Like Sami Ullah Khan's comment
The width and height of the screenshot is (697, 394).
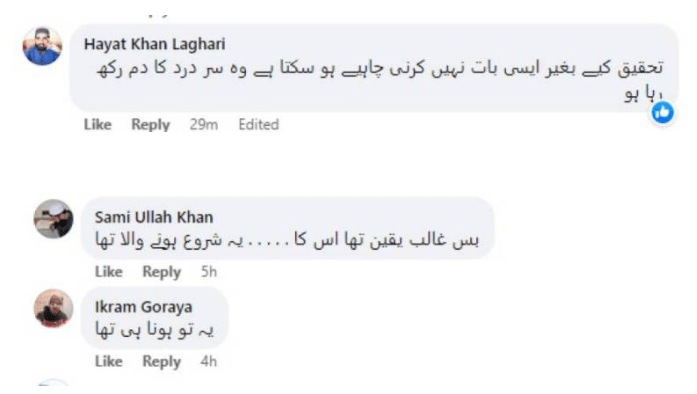pyautogui.click(x=108, y=272)
